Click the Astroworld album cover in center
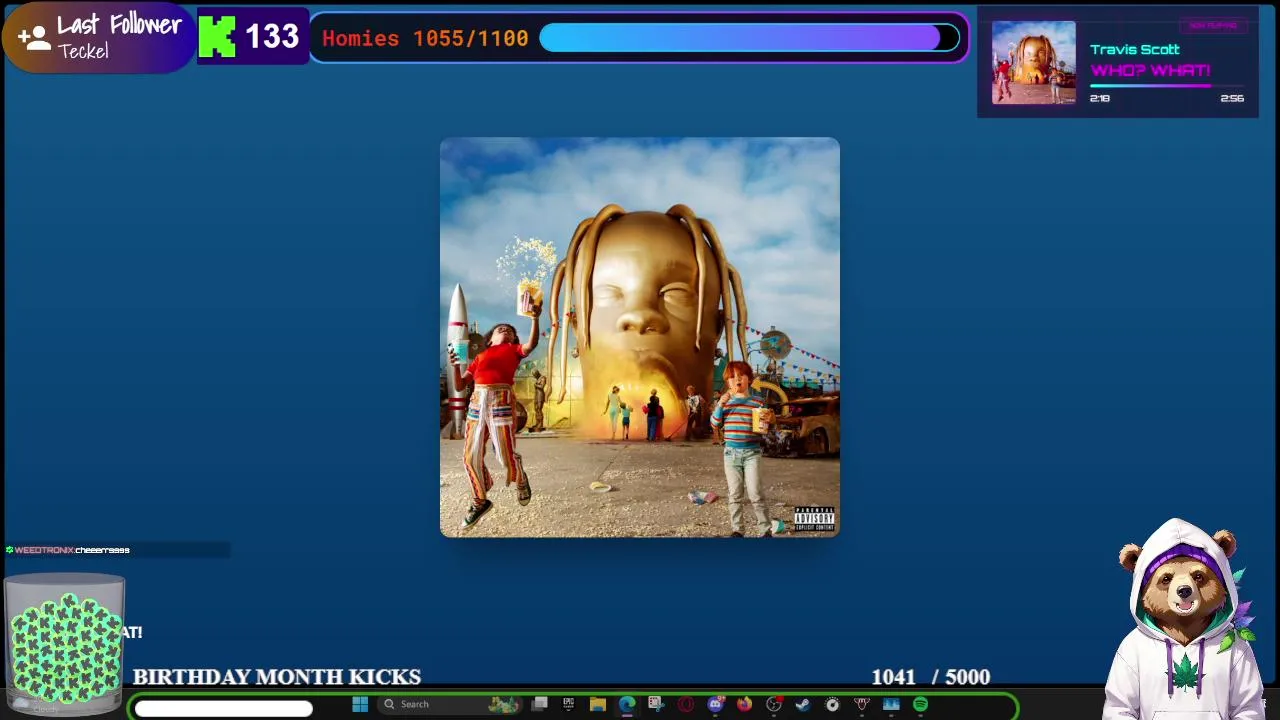The width and height of the screenshot is (1280, 720). tap(640, 337)
